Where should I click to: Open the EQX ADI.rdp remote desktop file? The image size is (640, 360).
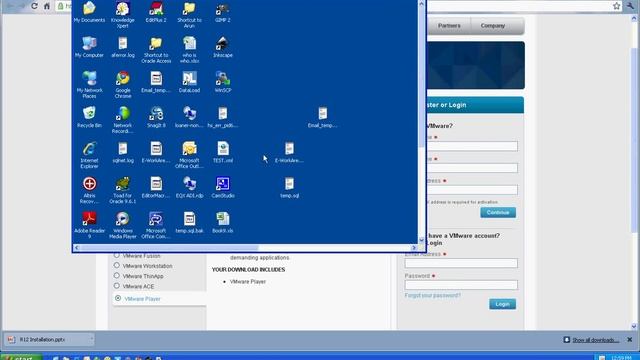click(189, 187)
